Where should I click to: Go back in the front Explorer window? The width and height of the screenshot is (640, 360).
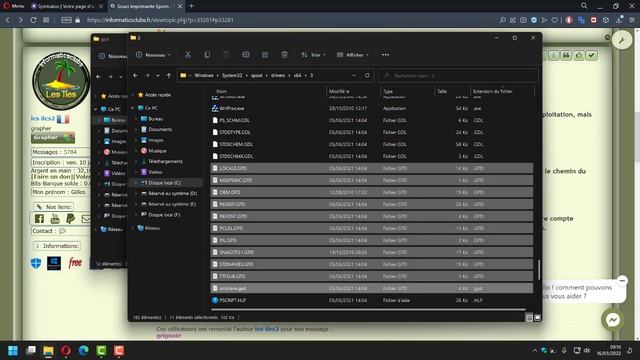[x=136, y=76]
